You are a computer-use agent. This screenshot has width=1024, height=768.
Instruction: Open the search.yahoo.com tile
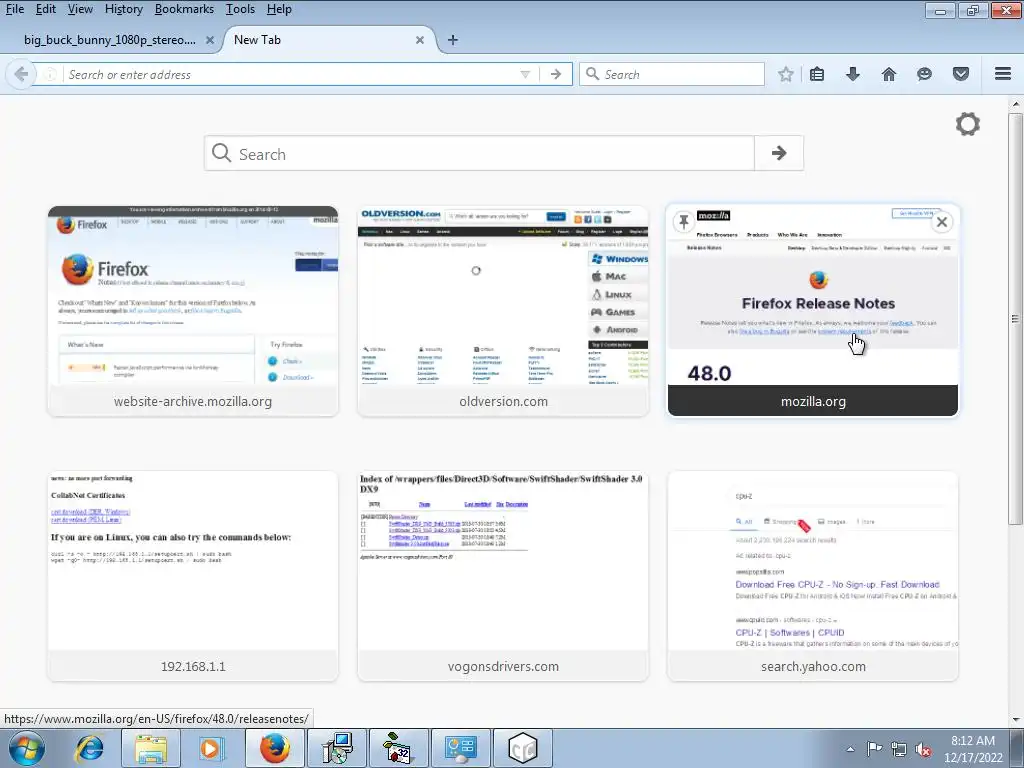click(812, 576)
